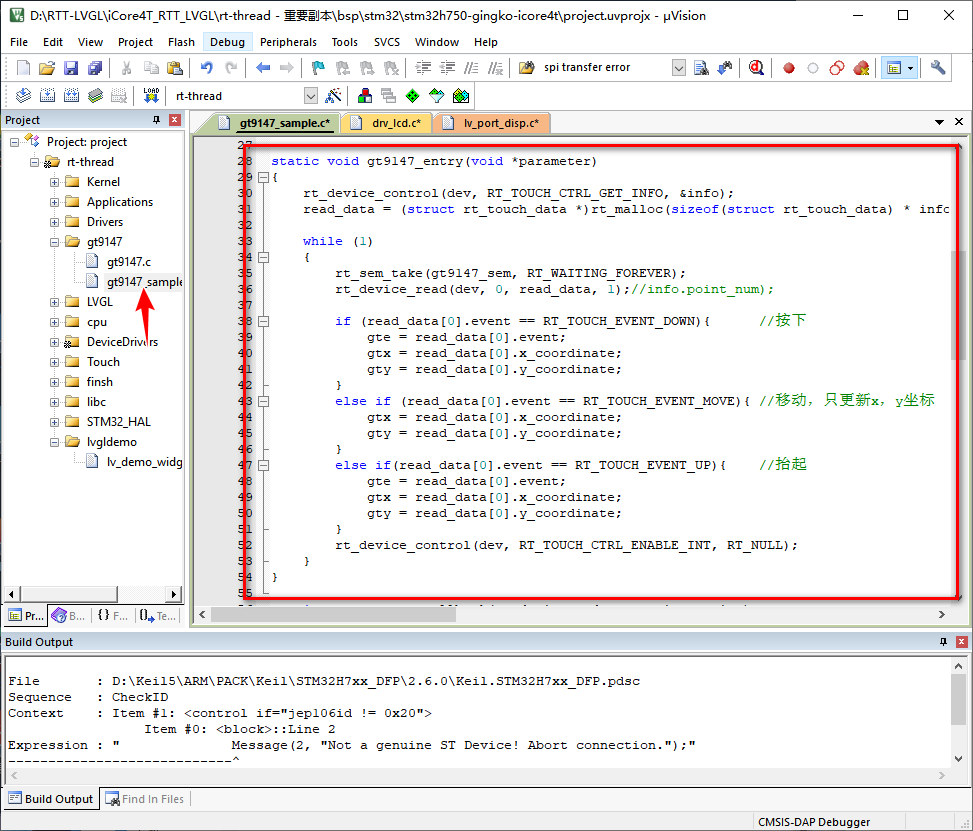The height and width of the screenshot is (831, 973).
Task: Open the rt-thread target dropdown
Action: pyautogui.click(x=310, y=96)
